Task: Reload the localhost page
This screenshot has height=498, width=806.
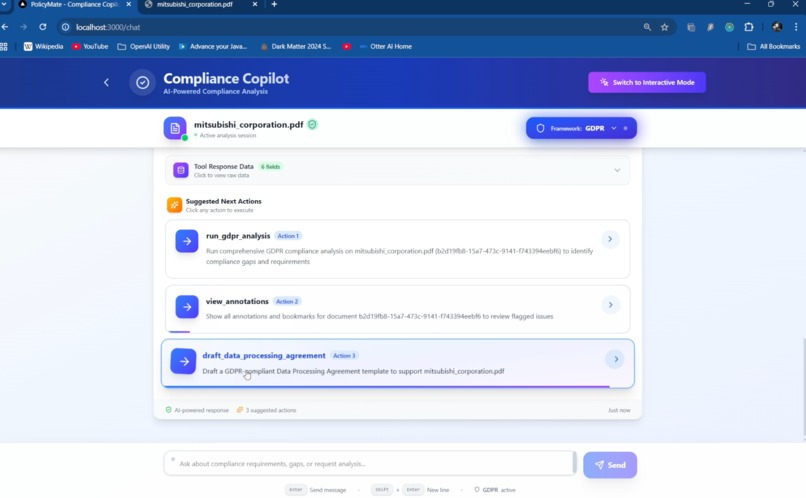Action: click(43, 27)
